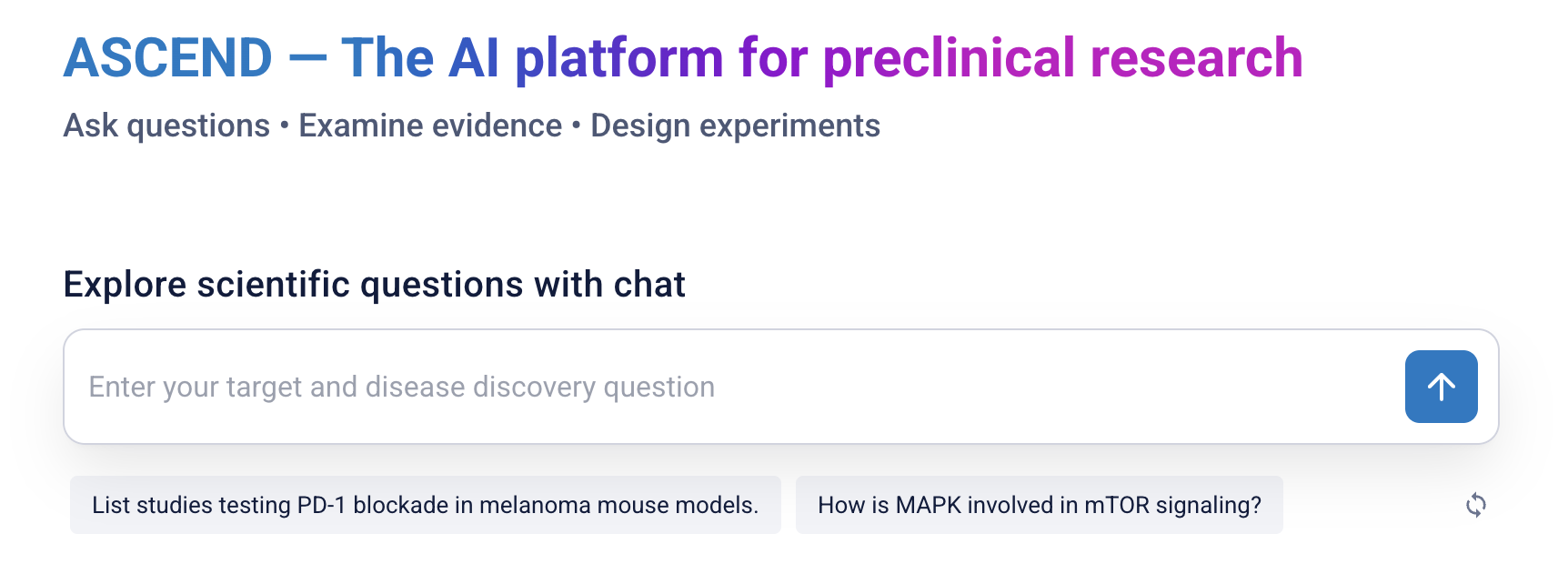Refresh the suggested questions
The width and height of the screenshot is (1568, 564).
[1475, 505]
